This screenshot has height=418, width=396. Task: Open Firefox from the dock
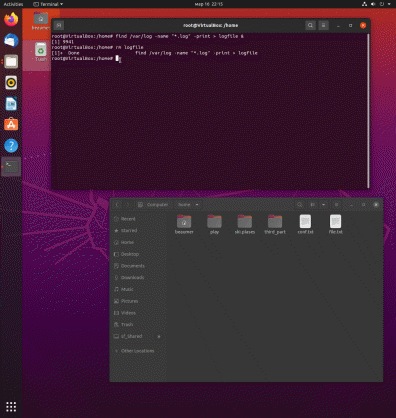11,19
